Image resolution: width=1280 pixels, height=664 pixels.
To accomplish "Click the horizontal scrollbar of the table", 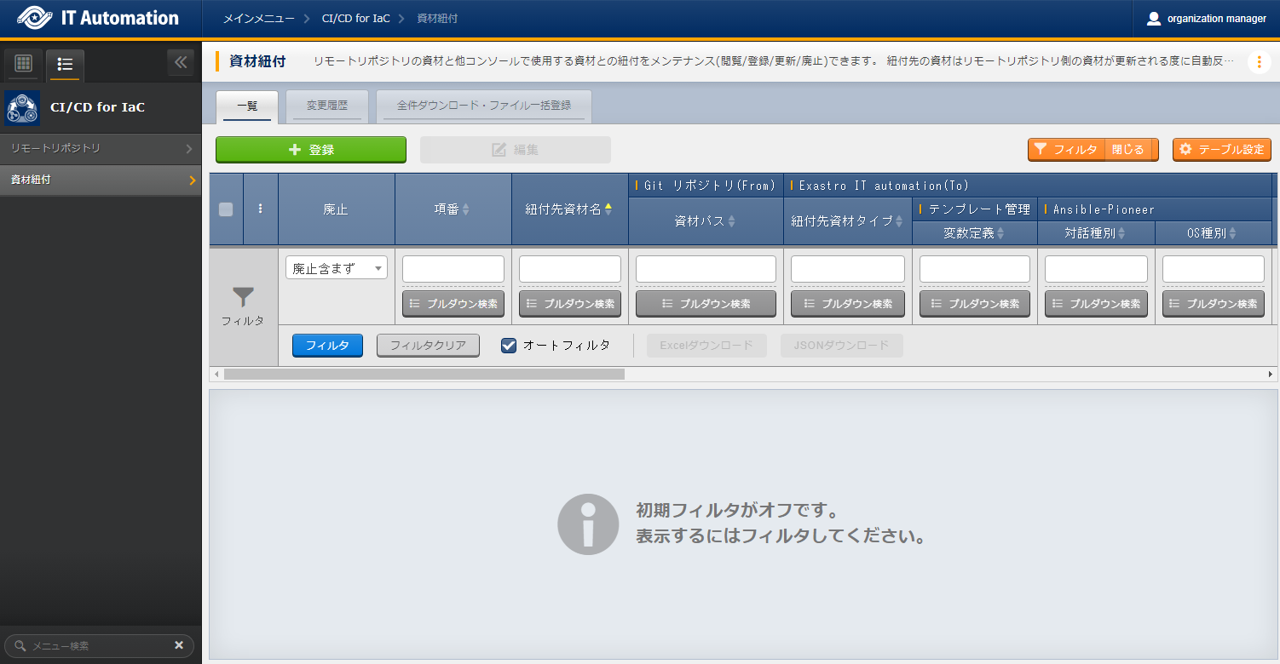I will tap(424, 374).
